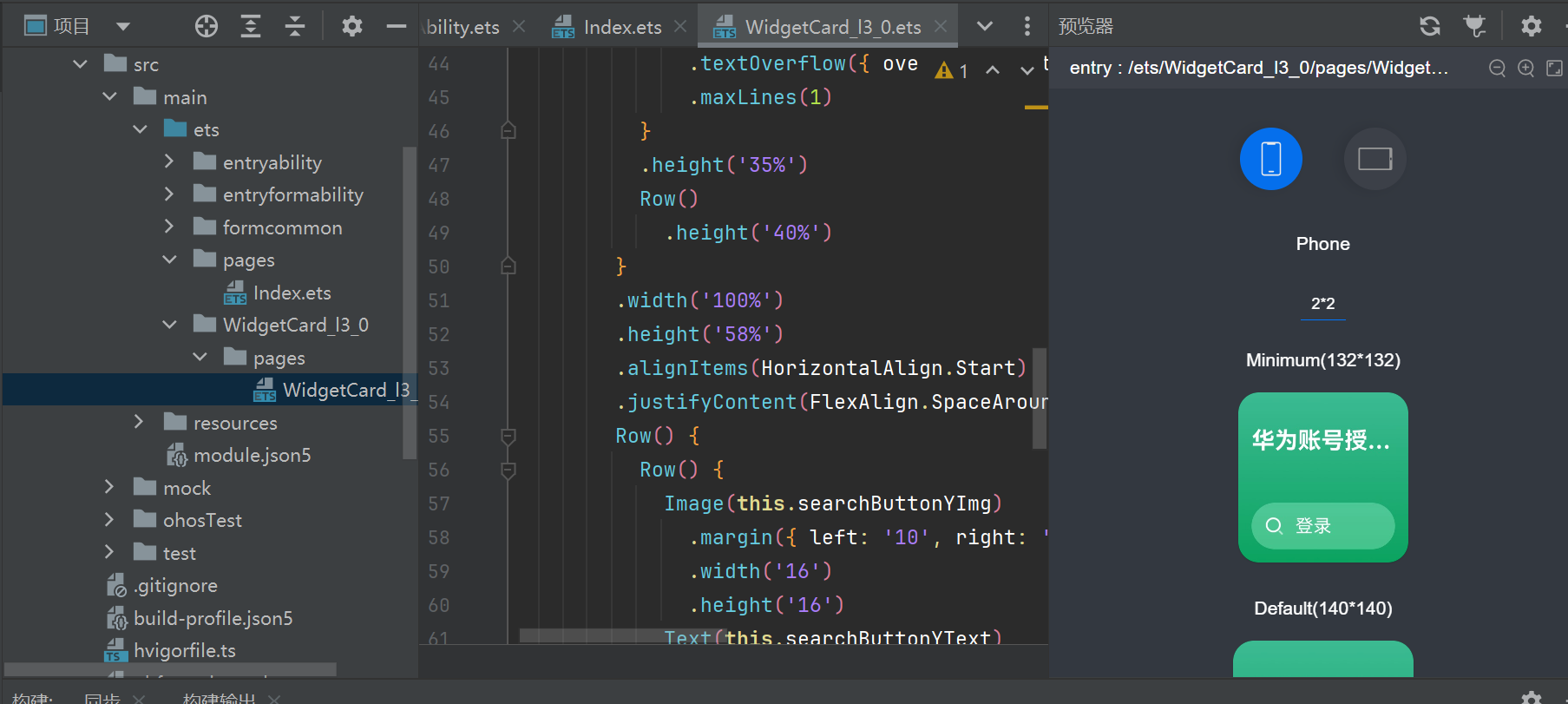Switch to the Index.ets editor tab
The width and height of the screenshot is (1568, 704).
[x=608, y=27]
